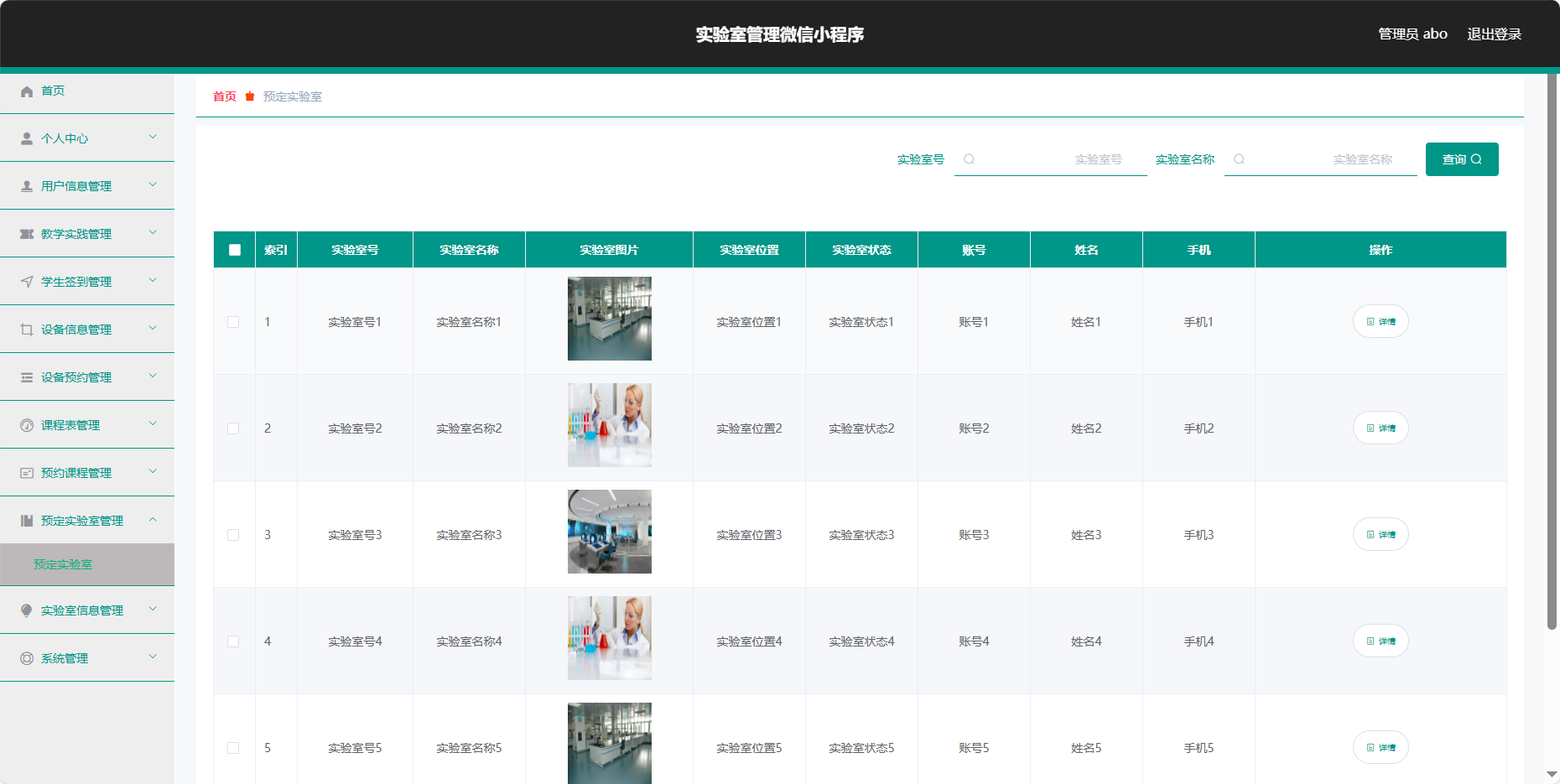Click the 设备预约管理 list icon
This screenshot has height=784, width=1560.
coord(27,377)
